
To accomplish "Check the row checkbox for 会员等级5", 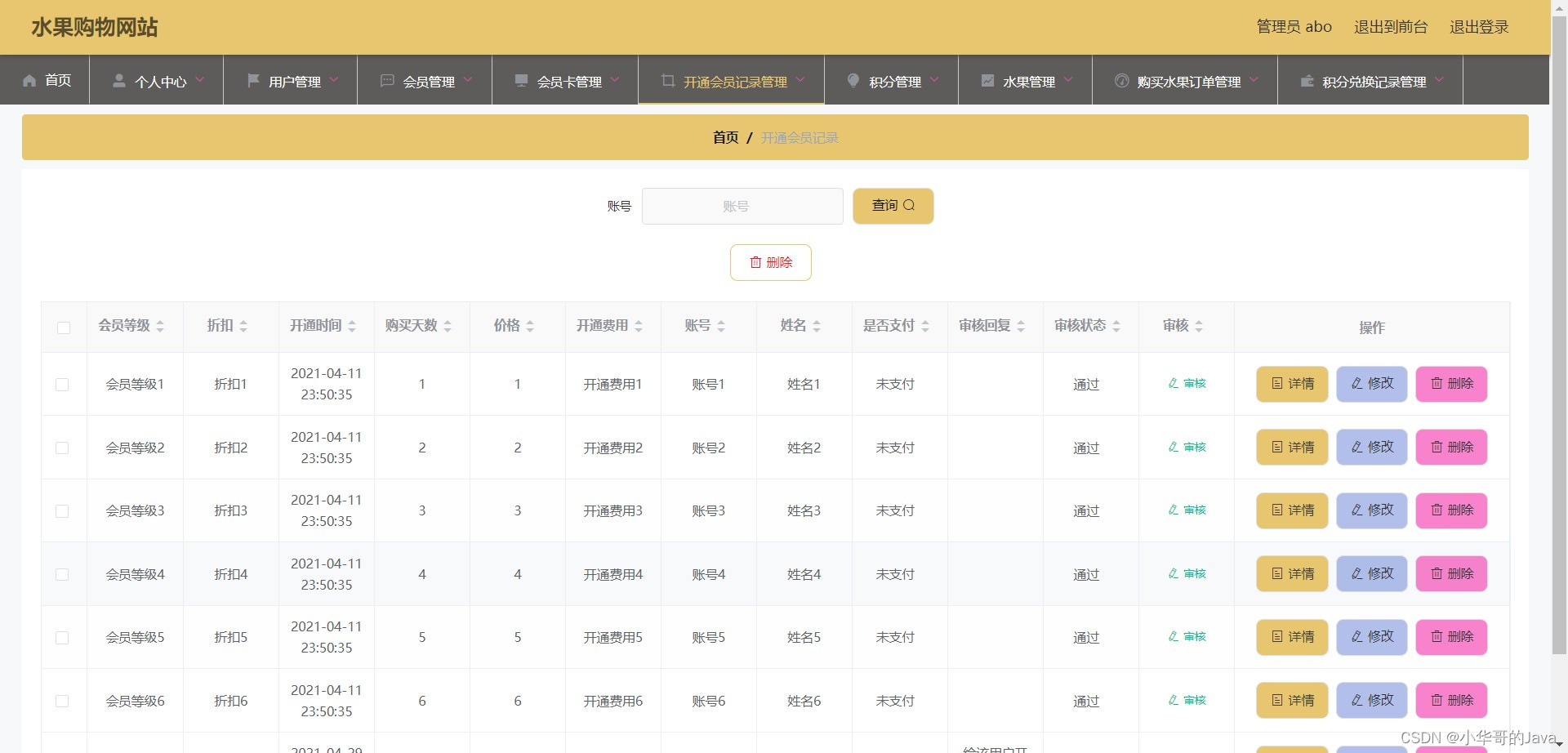I will [x=62, y=638].
